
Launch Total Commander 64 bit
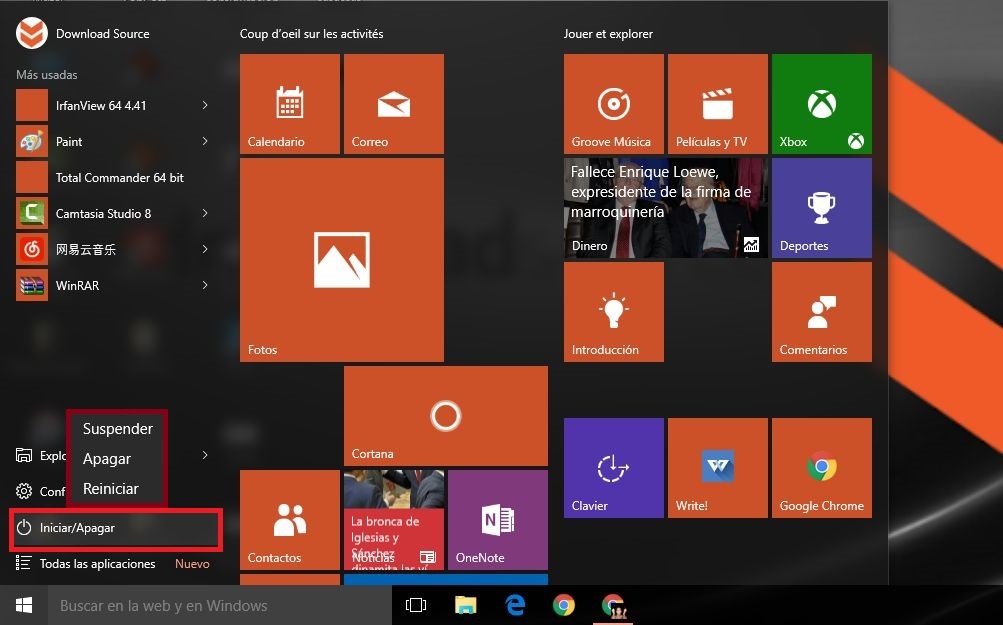coord(113,177)
